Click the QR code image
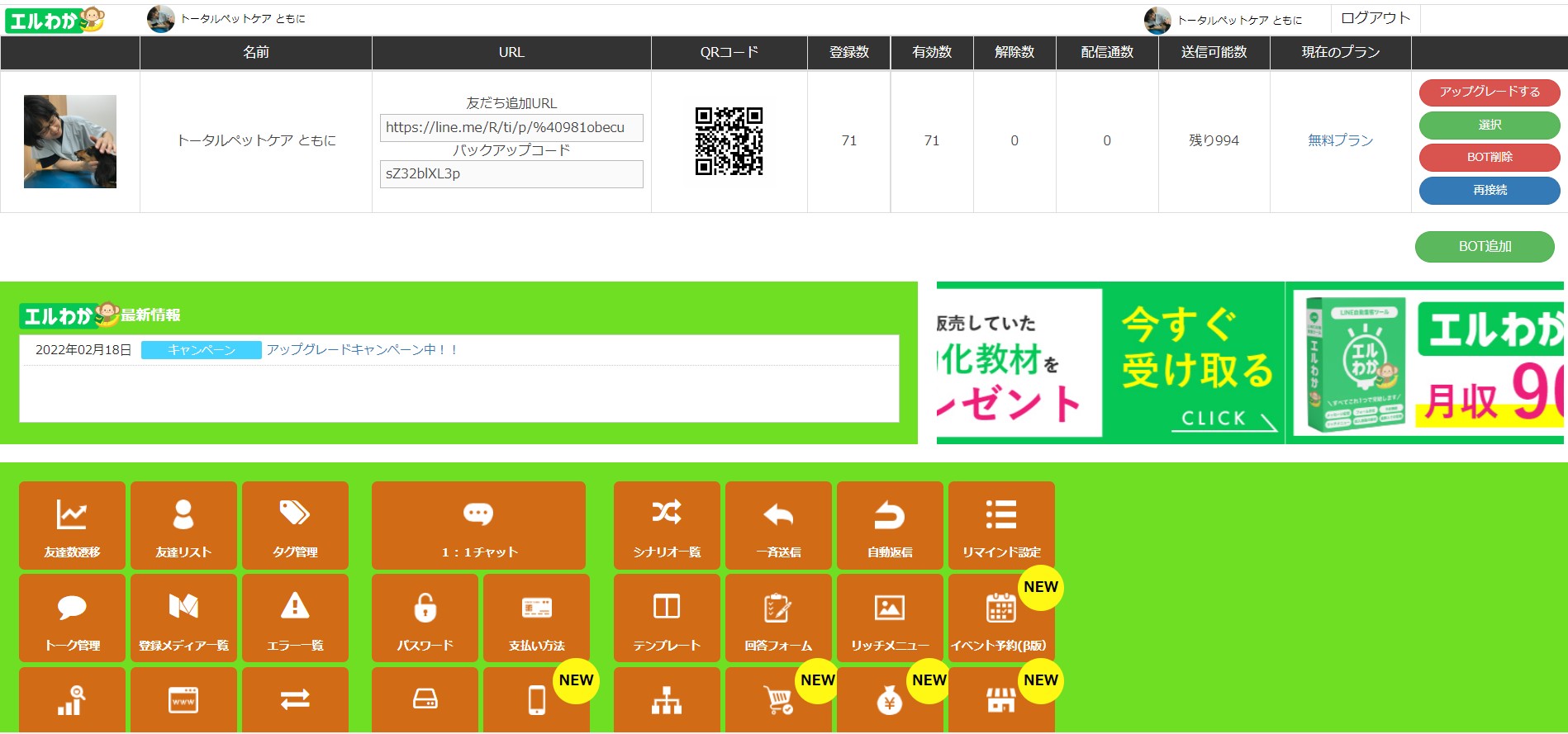The width and height of the screenshot is (1568, 734). (x=729, y=141)
